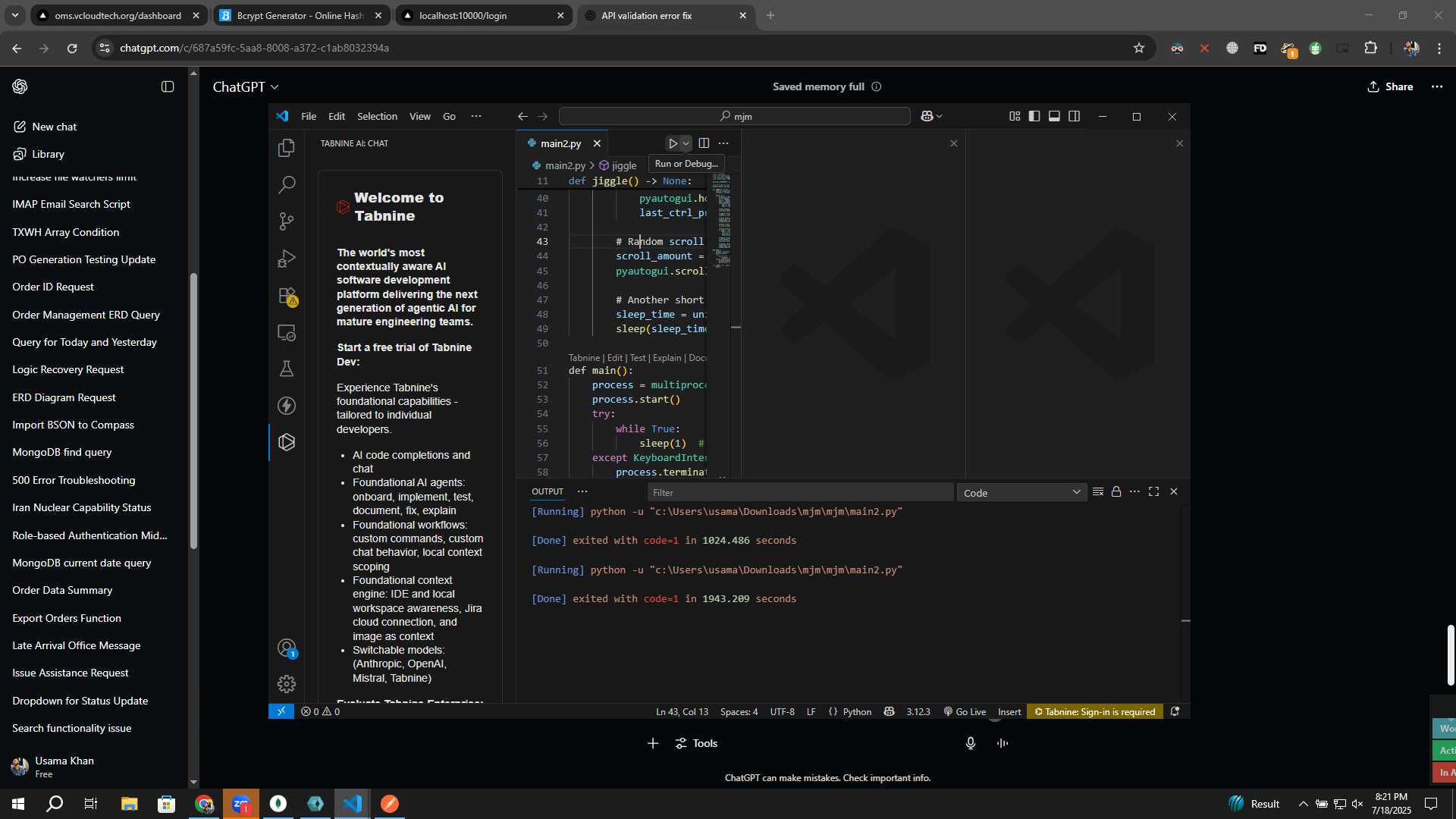The height and width of the screenshot is (819, 1456).
Task: Click the output Filter input field
Action: 800,492
